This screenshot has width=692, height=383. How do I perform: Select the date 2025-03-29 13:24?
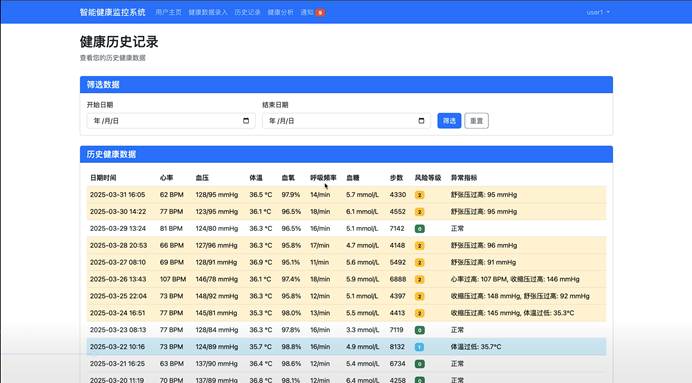(x=118, y=229)
